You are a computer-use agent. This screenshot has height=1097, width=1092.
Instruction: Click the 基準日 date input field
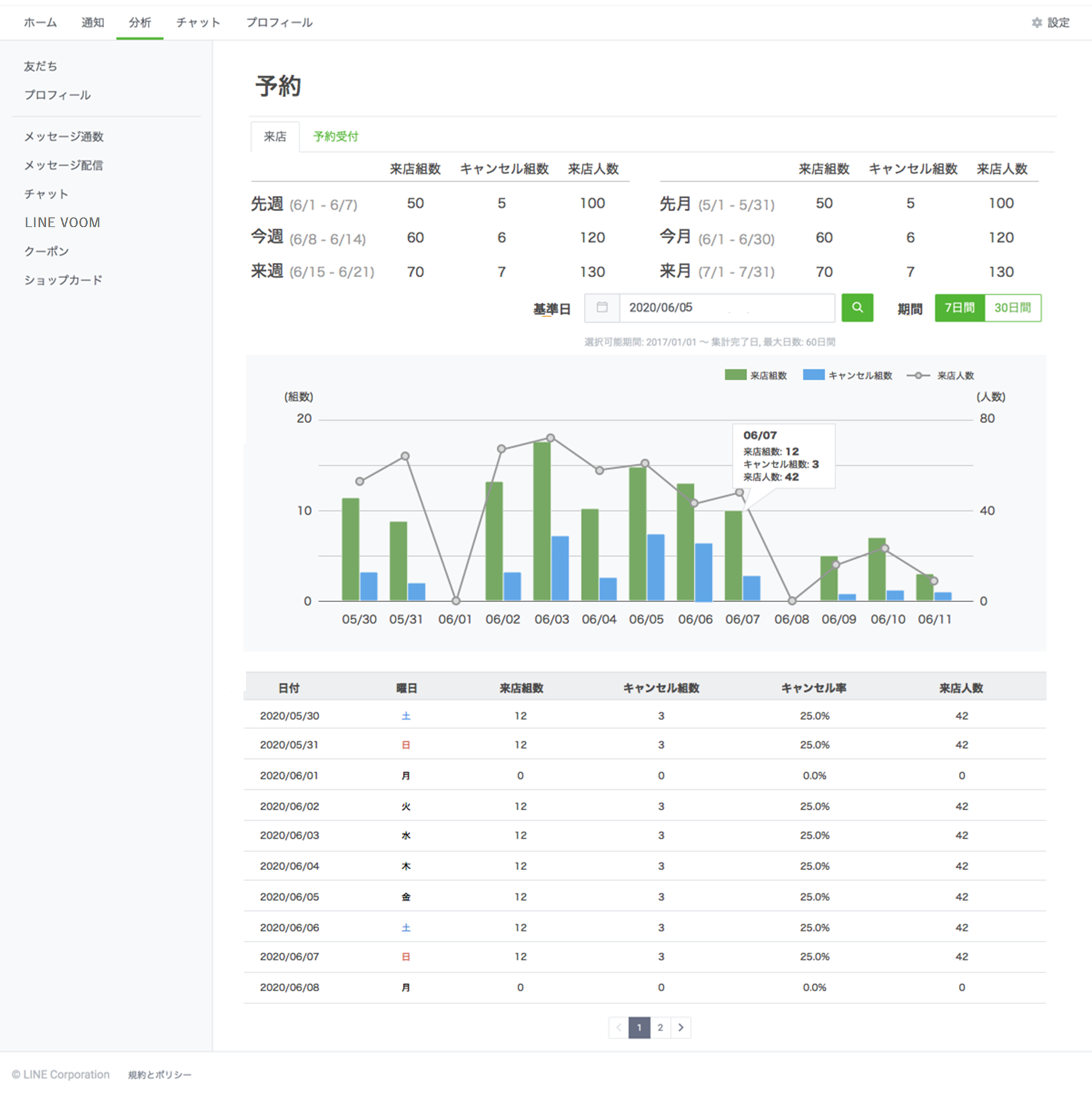[726, 308]
